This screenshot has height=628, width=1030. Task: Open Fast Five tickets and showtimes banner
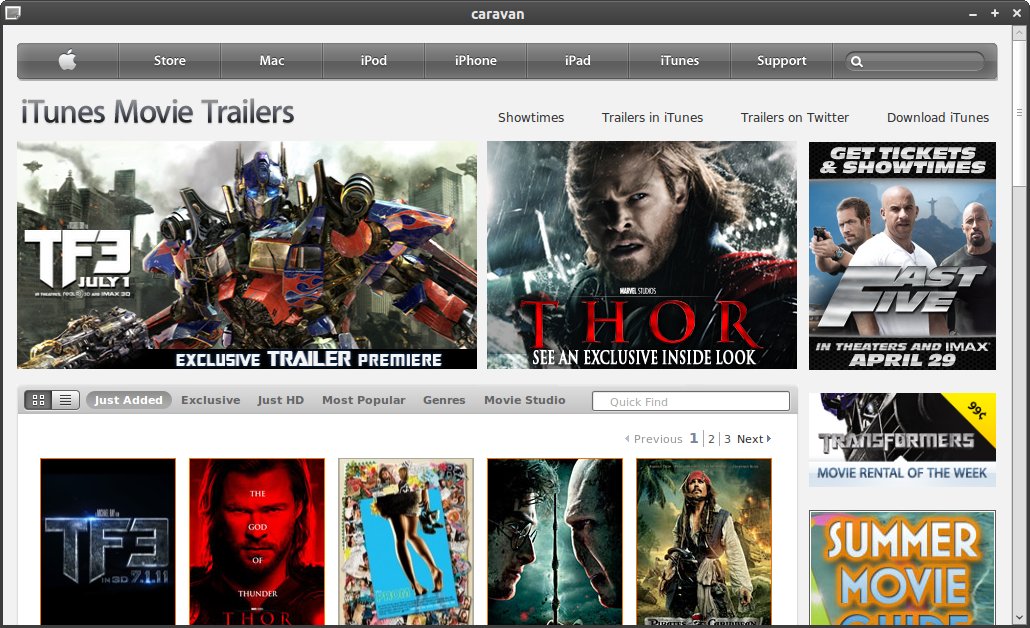903,256
